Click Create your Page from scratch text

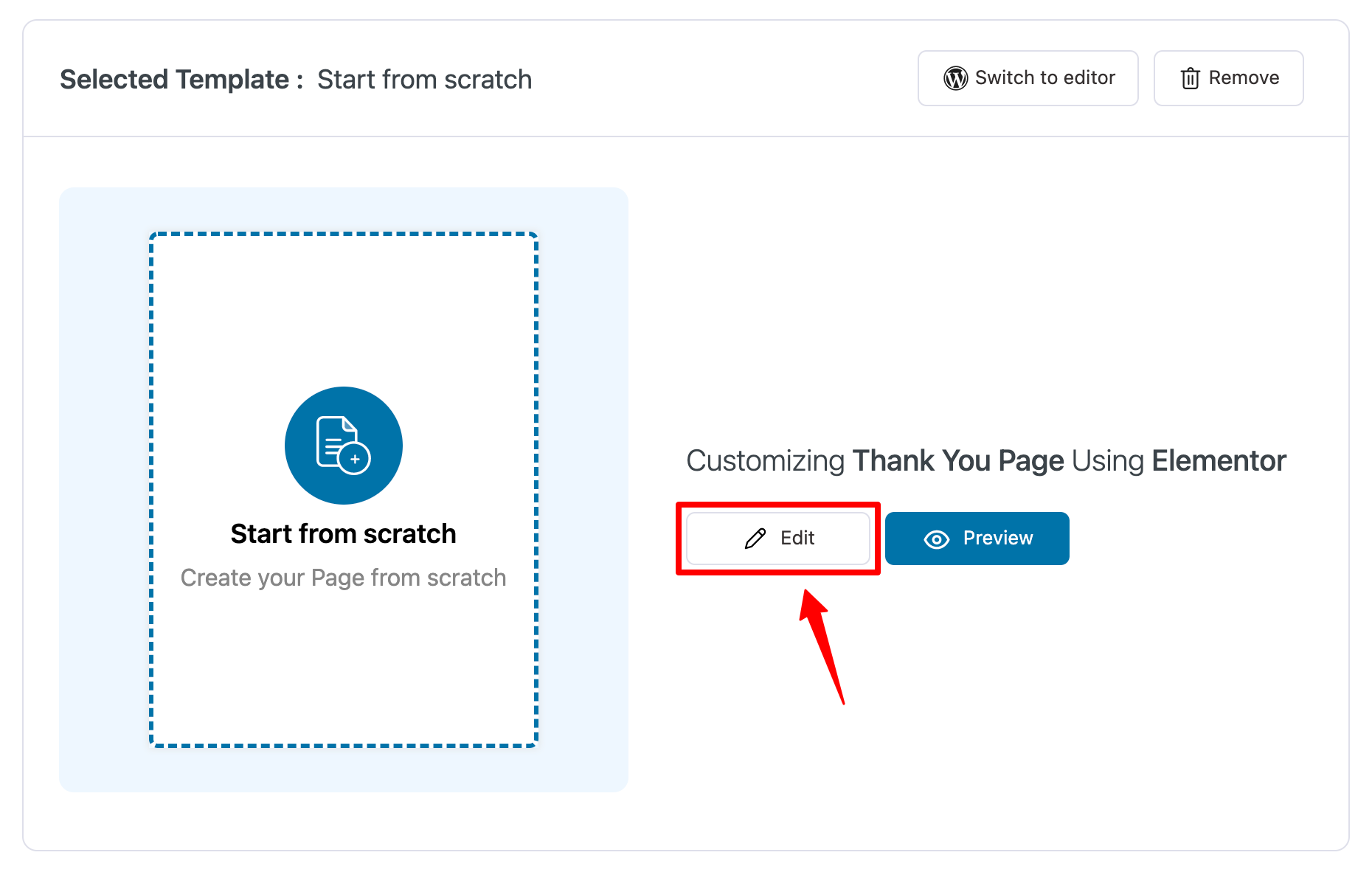(x=343, y=578)
